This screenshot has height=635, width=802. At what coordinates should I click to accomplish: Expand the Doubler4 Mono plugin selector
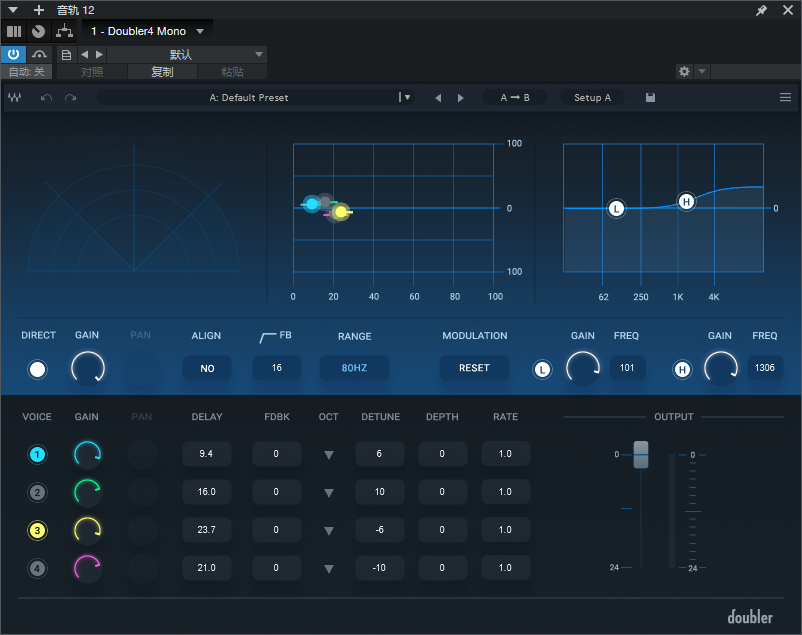(200, 31)
